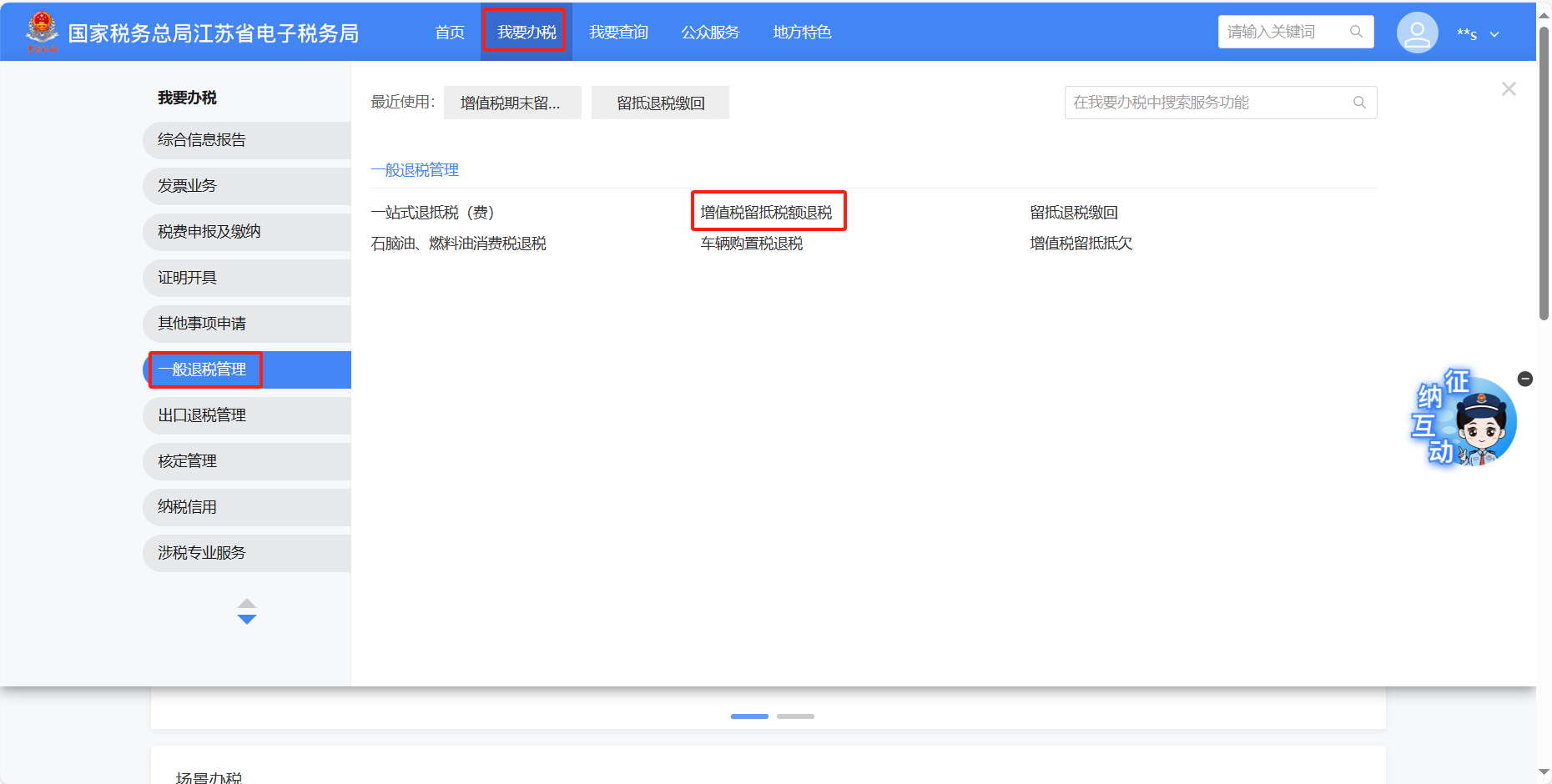Open the 我要查询 menu
Viewport: 1552px width, 784px height.
(618, 32)
